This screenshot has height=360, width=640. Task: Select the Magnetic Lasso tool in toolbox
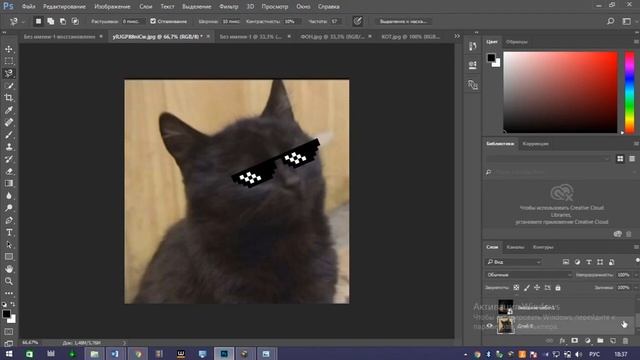9,73
